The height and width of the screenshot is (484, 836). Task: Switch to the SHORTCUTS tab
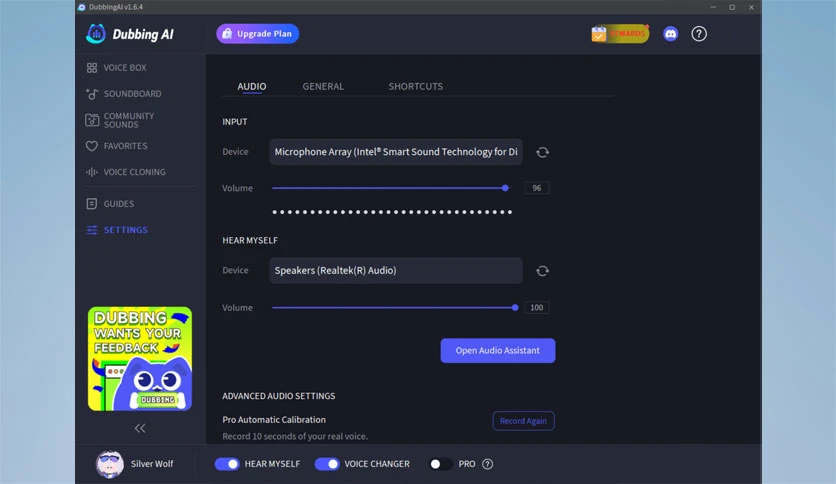(415, 86)
